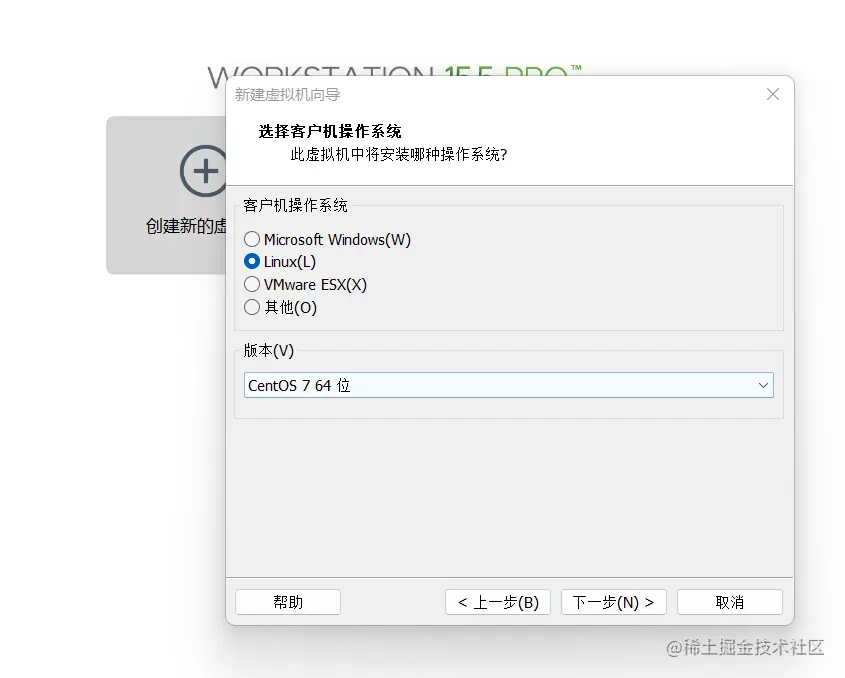Viewport: 845px width, 678px height.
Task: Click the 客户机操作系统 group label
Action: pos(295,205)
